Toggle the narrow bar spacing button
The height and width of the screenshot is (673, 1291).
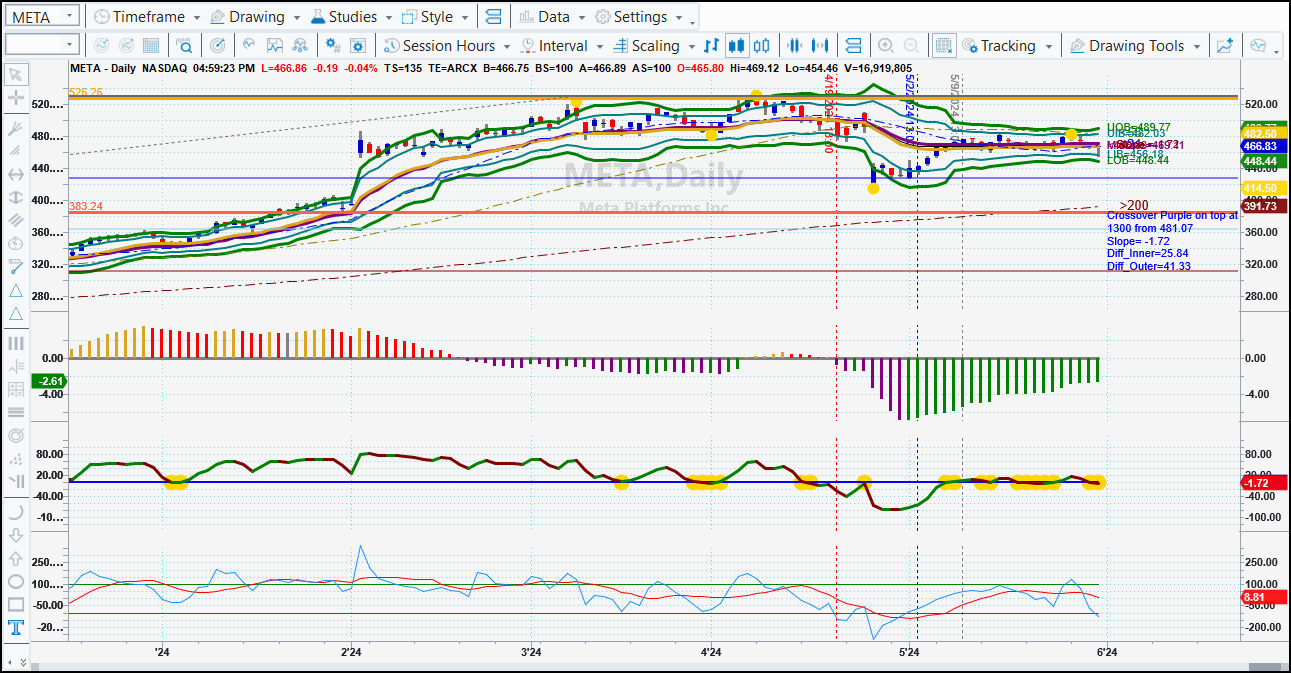796,45
